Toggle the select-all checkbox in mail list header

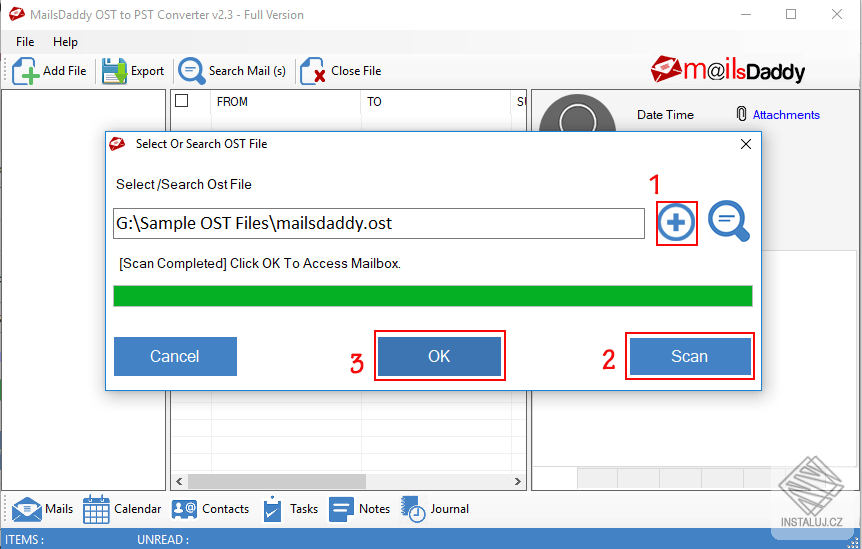coord(181,101)
